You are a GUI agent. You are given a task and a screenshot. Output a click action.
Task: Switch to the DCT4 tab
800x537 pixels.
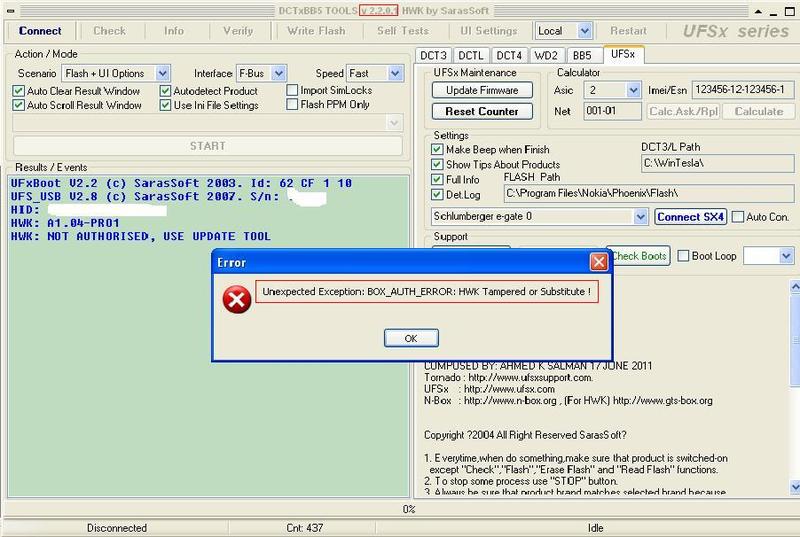[x=509, y=55]
